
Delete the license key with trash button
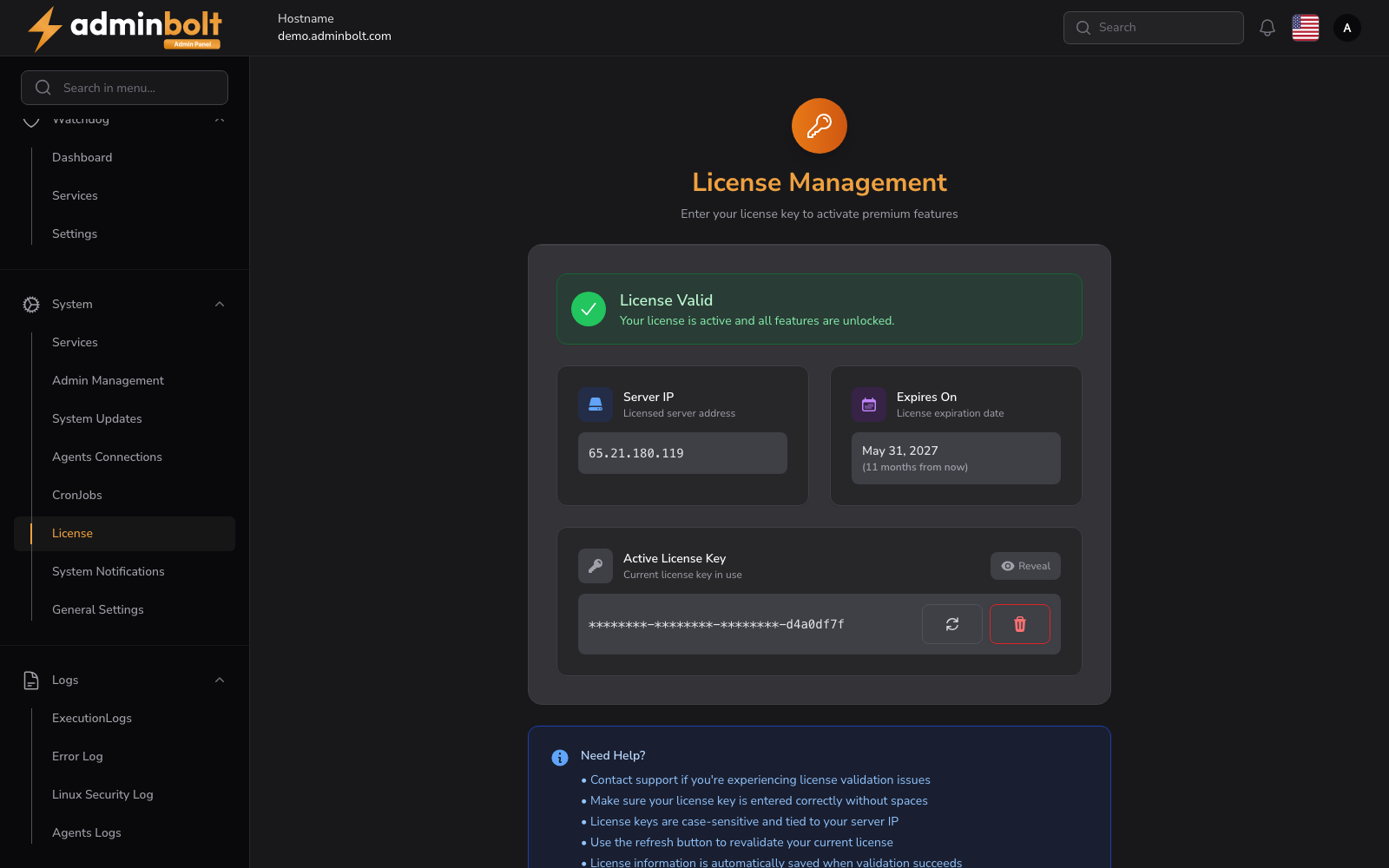pyautogui.click(x=1020, y=624)
